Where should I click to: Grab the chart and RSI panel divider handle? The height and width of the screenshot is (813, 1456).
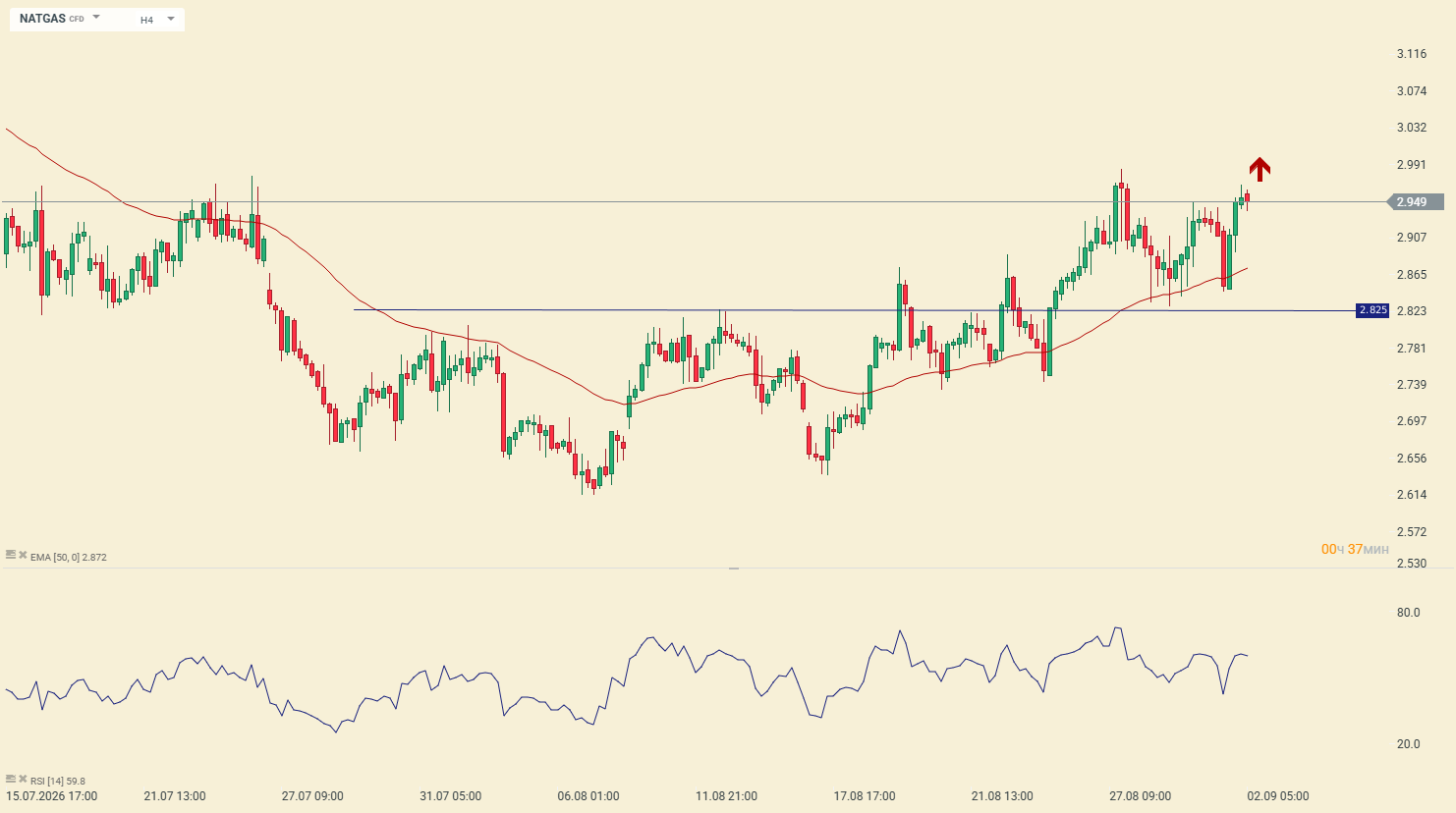pos(733,569)
